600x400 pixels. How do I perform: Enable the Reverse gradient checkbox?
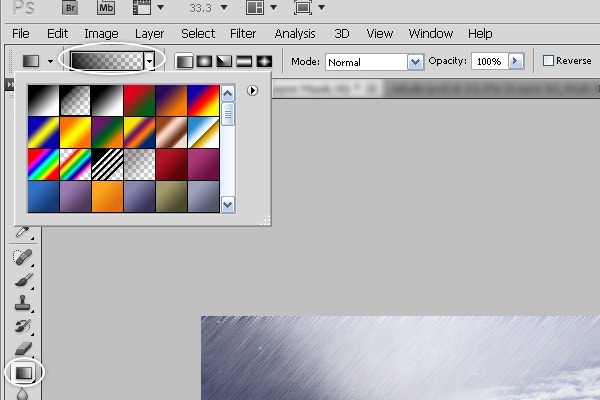click(548, 61)
